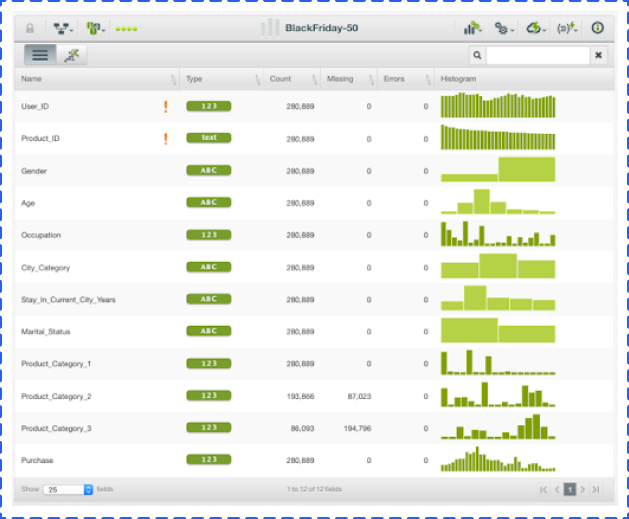This screenshot has height=519, width=629.
Task: Open the configure model chart menu
Action: (473, 28)
